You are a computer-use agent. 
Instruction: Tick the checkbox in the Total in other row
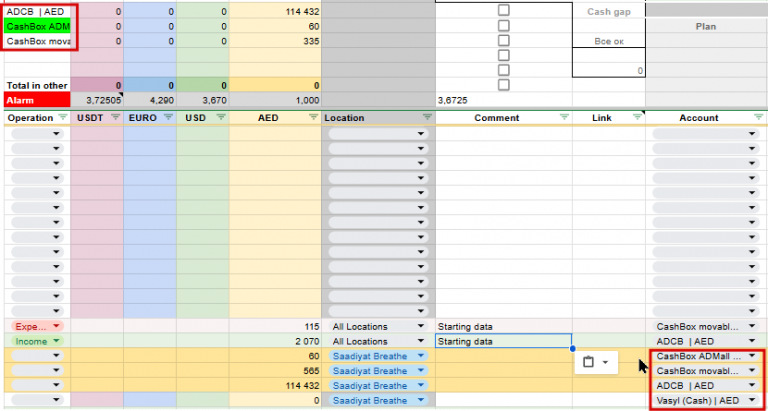click(x=503, y=85)
